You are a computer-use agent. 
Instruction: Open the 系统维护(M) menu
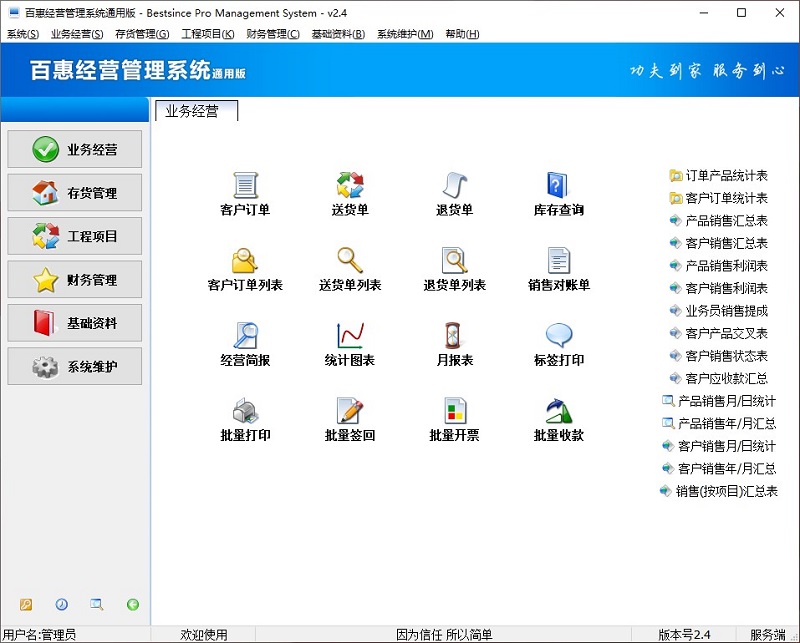tap(405, 34)
